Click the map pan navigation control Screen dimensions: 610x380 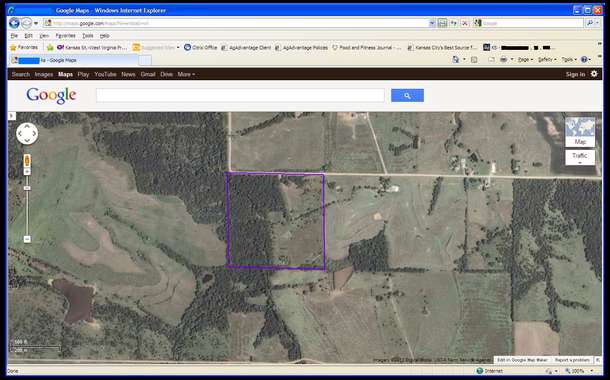point(27,133)
